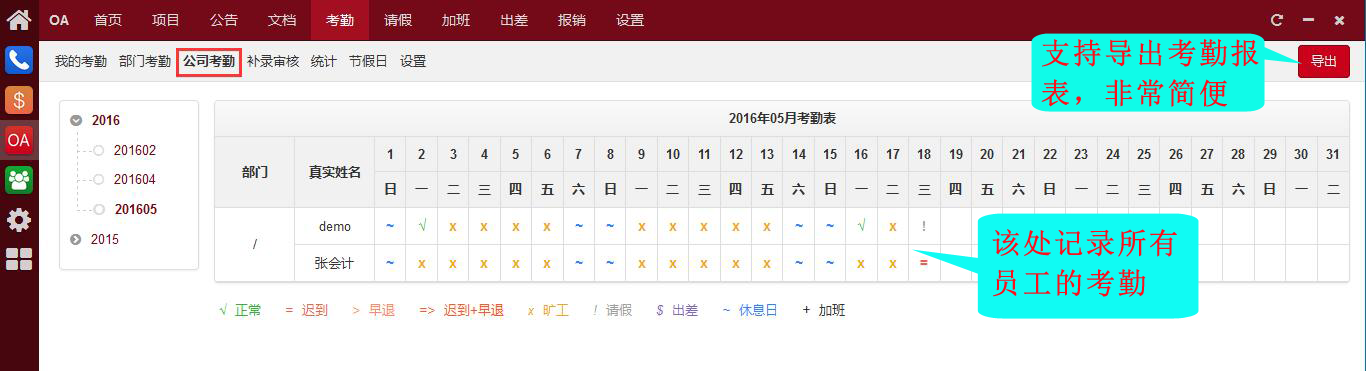Open the gear settings sidebar icon

click(19, 220)
